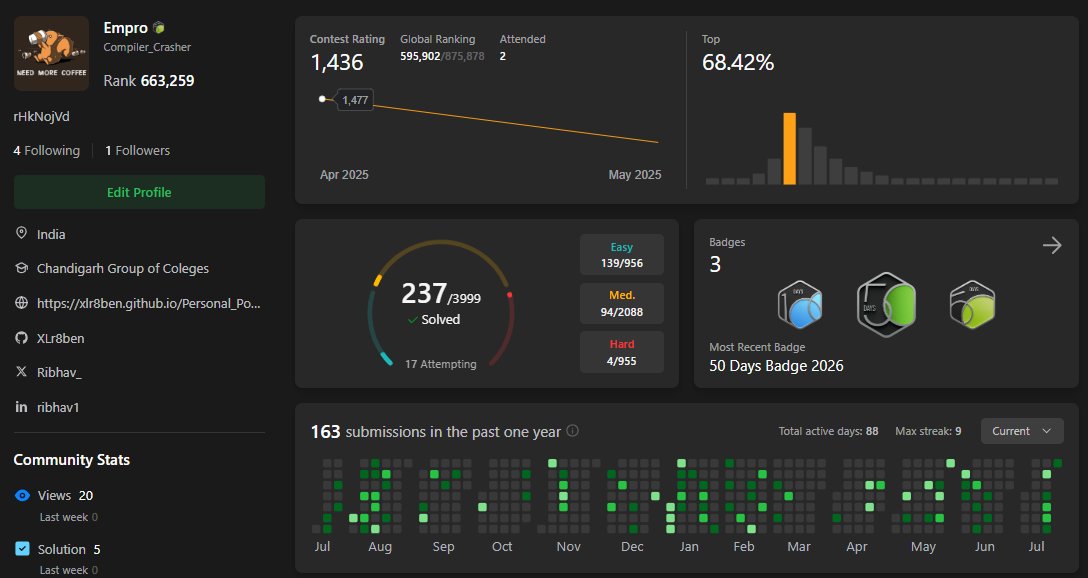Click the X icon next to Ribhav_
The image size is (1088, 578).
tap(22, 372)
